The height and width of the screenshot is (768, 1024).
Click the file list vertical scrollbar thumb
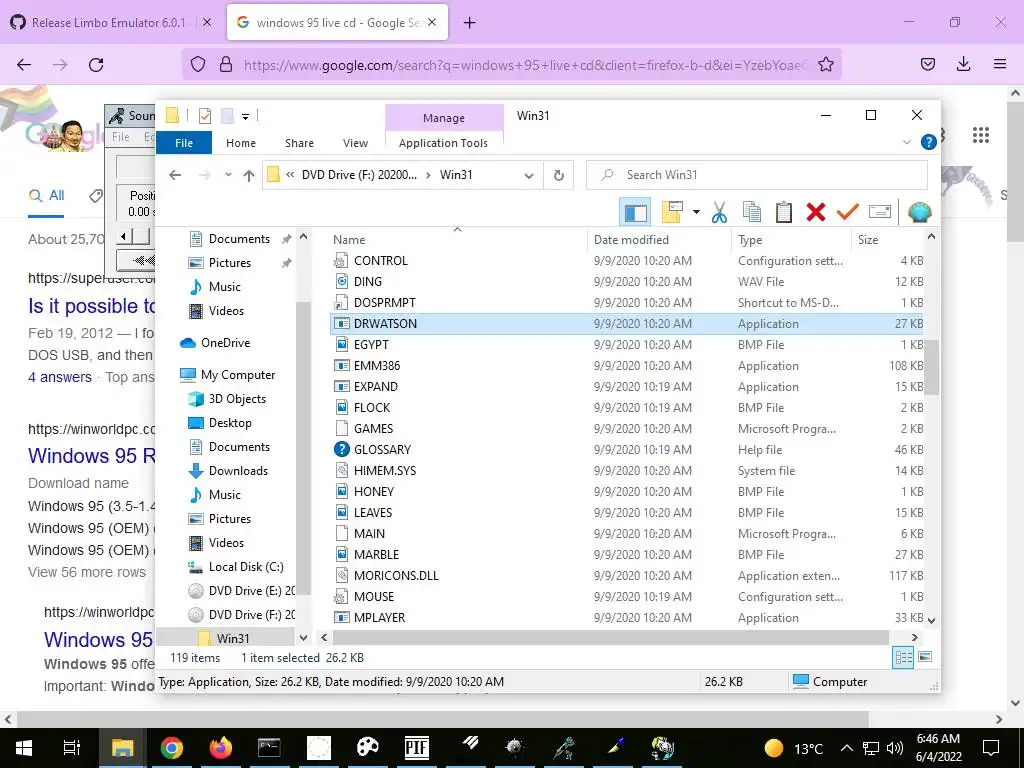click(931, 368)
